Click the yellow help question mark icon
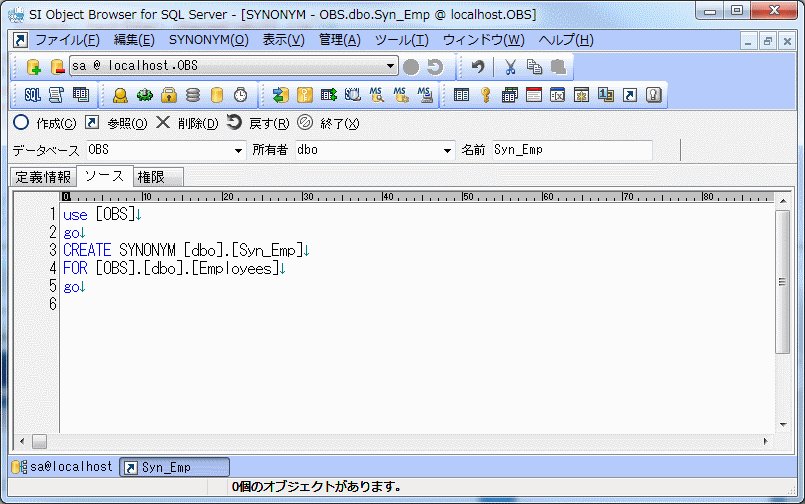Viewport: 805px width, 504px height. tap(654, 95)
